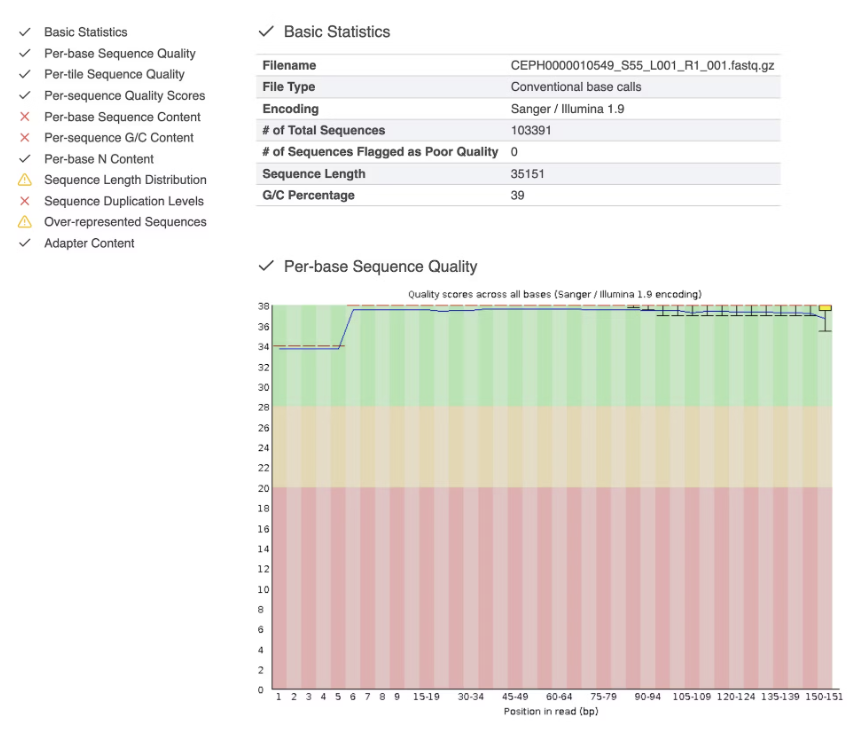
Task: Click the checkmark beside the Basic Statistics heading
Action: pyautogui.click(x=266, y=32)
